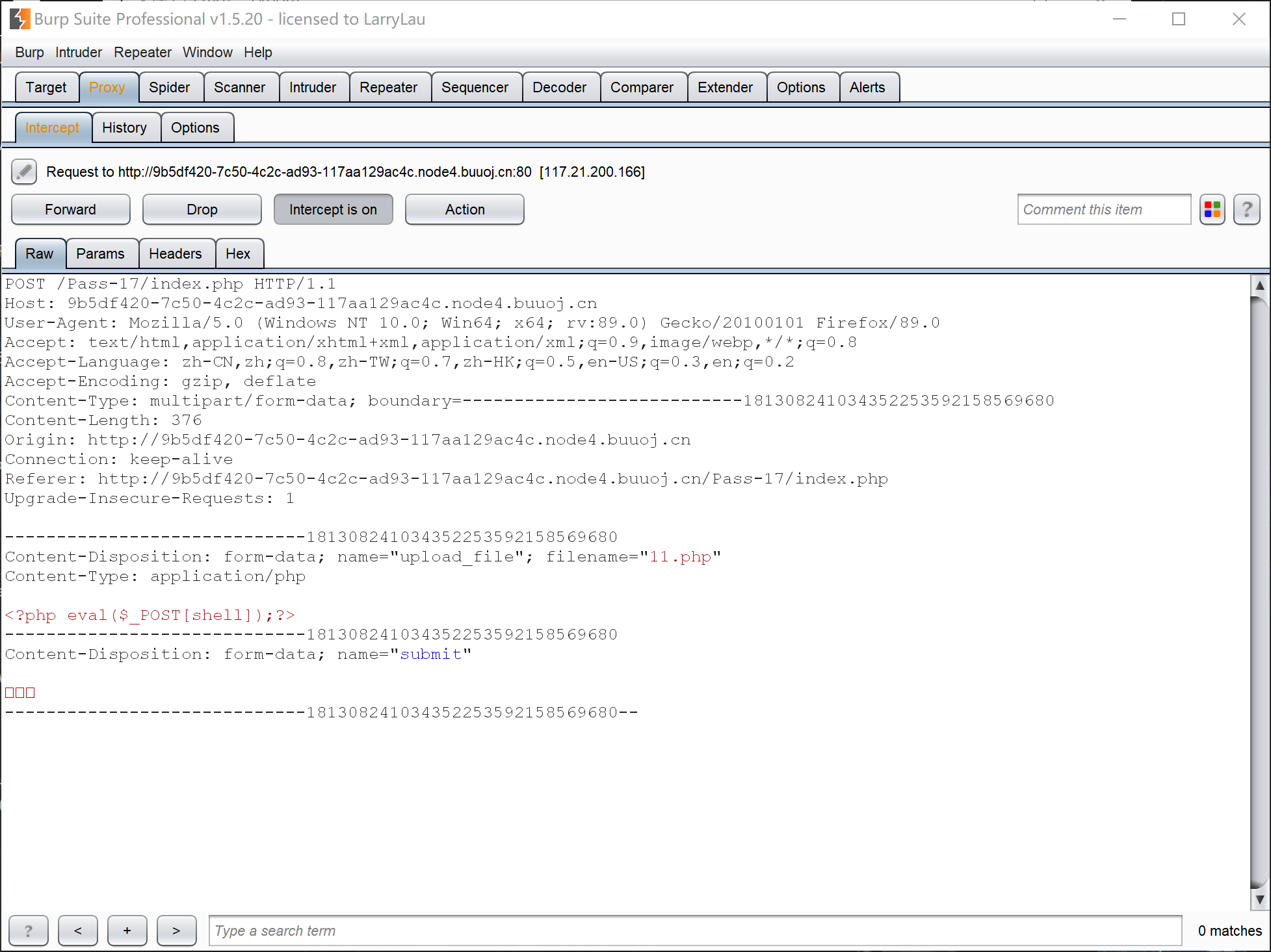Viewport: 1271px width, 952px height.
Task: Click the Host header line
Action: [x=301, y=303]
